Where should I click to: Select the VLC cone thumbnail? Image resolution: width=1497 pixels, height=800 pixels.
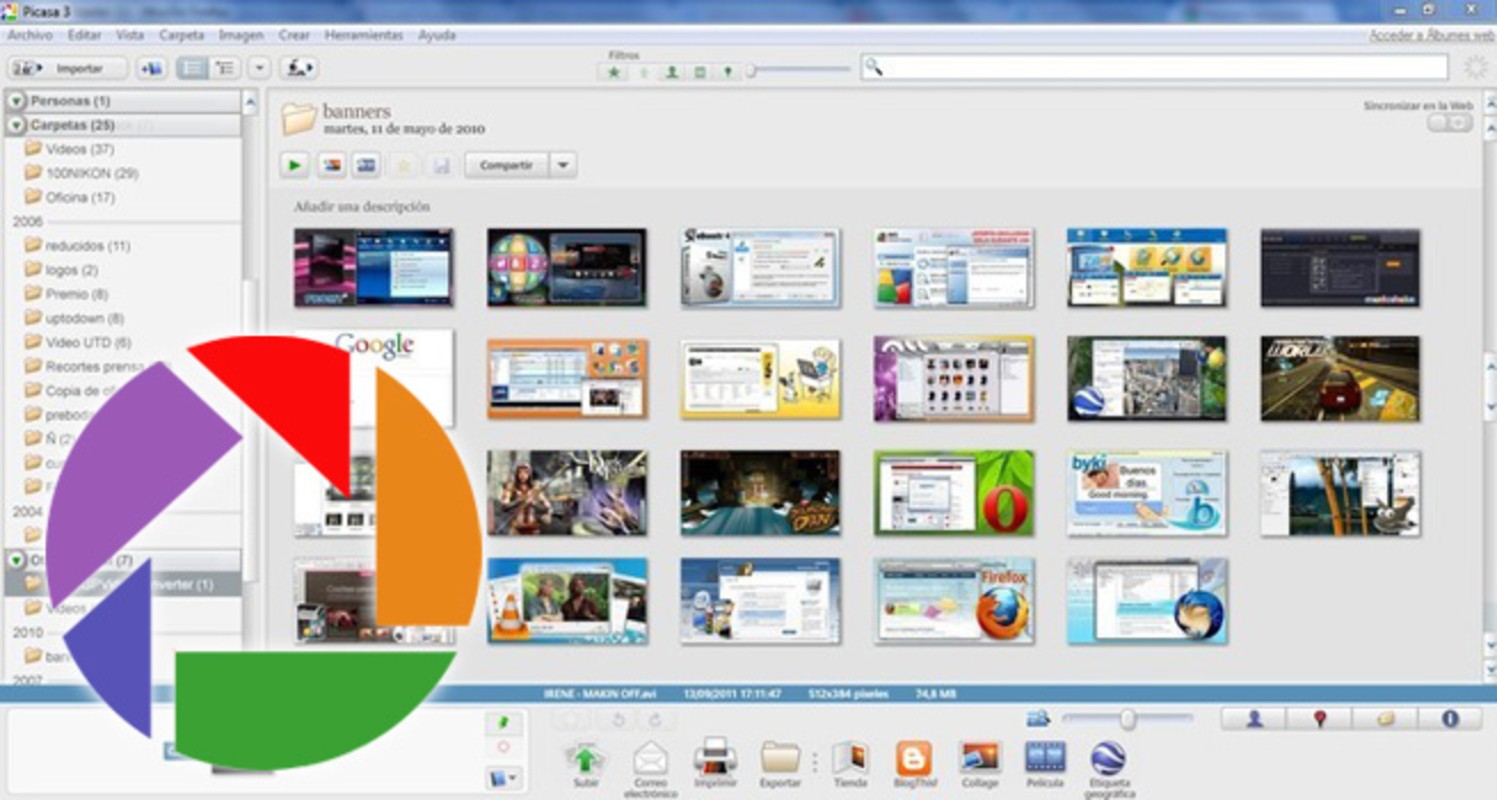tap(567, 601)
